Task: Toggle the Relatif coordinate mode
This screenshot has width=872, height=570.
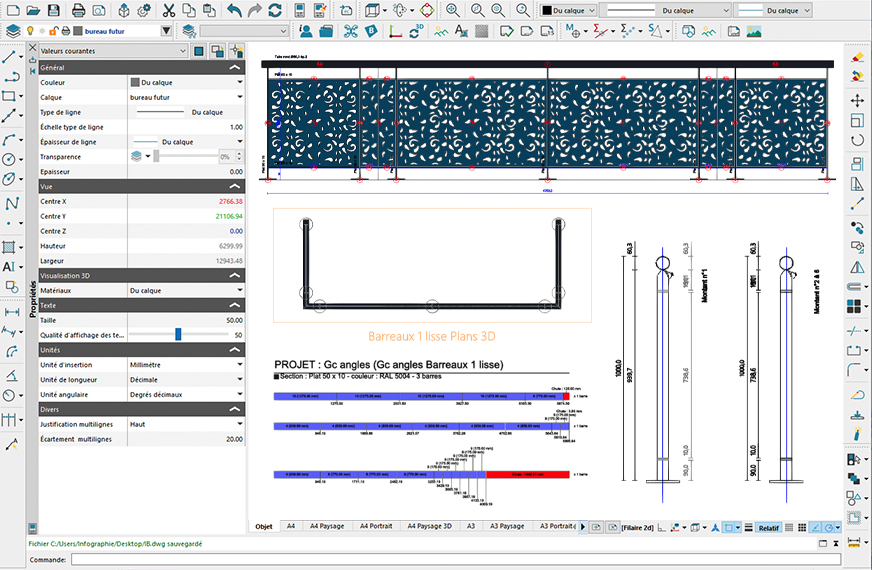Action: tap(768, 527)
